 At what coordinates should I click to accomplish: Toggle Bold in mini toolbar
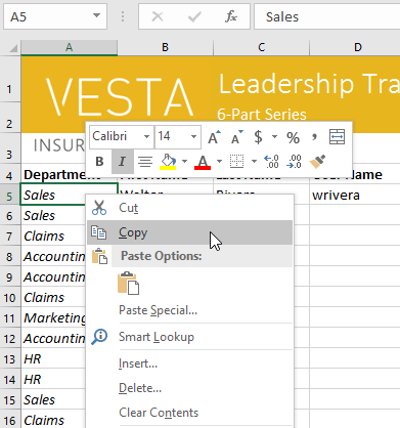(99, 162)
